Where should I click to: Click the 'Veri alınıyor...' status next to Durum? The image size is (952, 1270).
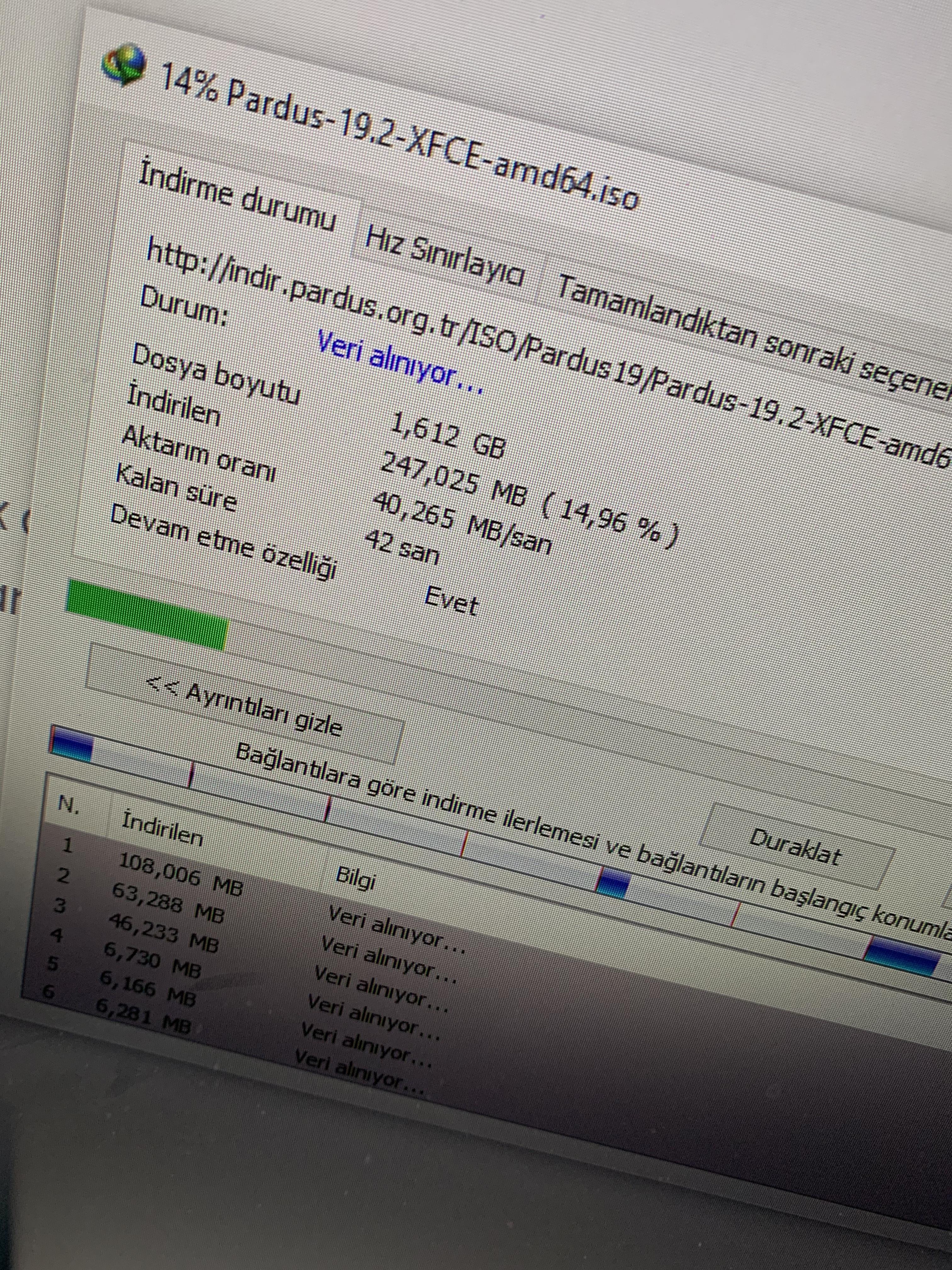[400, 363]
